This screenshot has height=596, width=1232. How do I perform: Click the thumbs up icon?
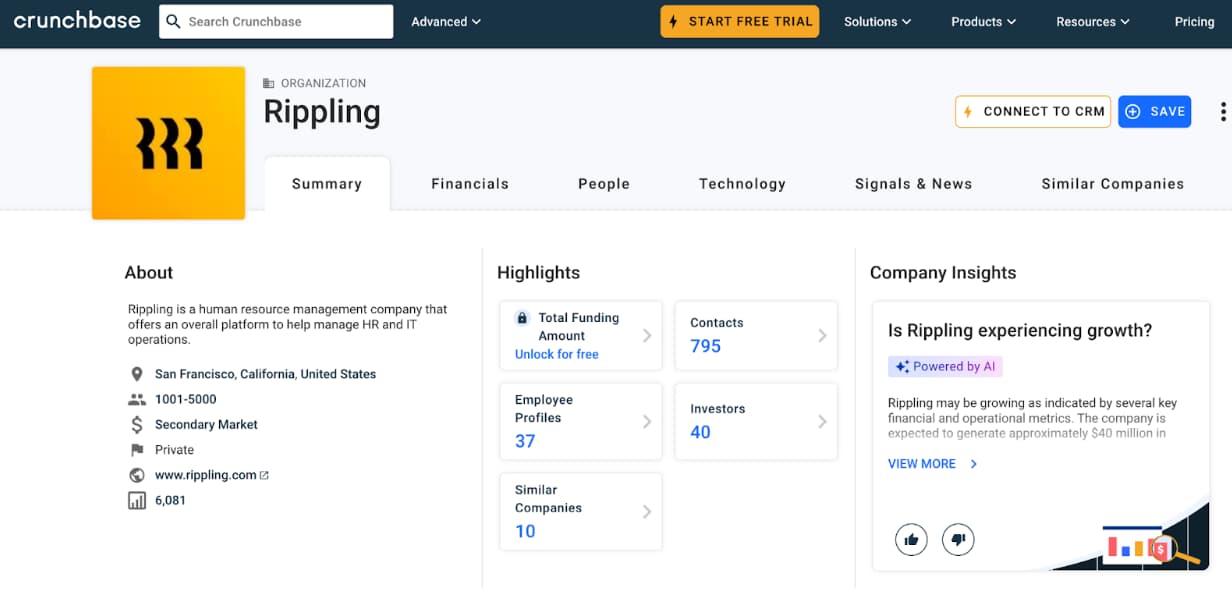tap(911, 540)
